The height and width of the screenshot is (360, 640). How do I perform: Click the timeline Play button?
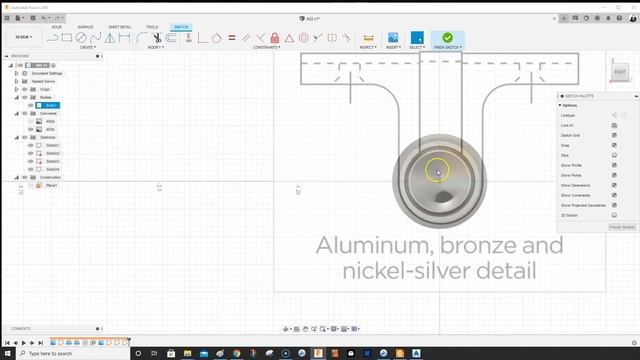pos(24,343)
